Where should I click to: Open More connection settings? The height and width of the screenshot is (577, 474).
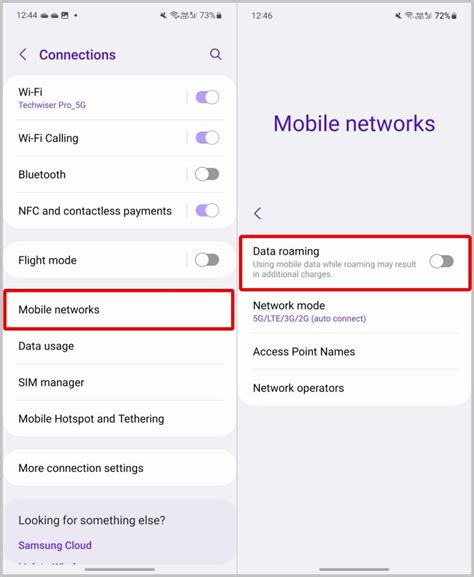tap(119, 468)
